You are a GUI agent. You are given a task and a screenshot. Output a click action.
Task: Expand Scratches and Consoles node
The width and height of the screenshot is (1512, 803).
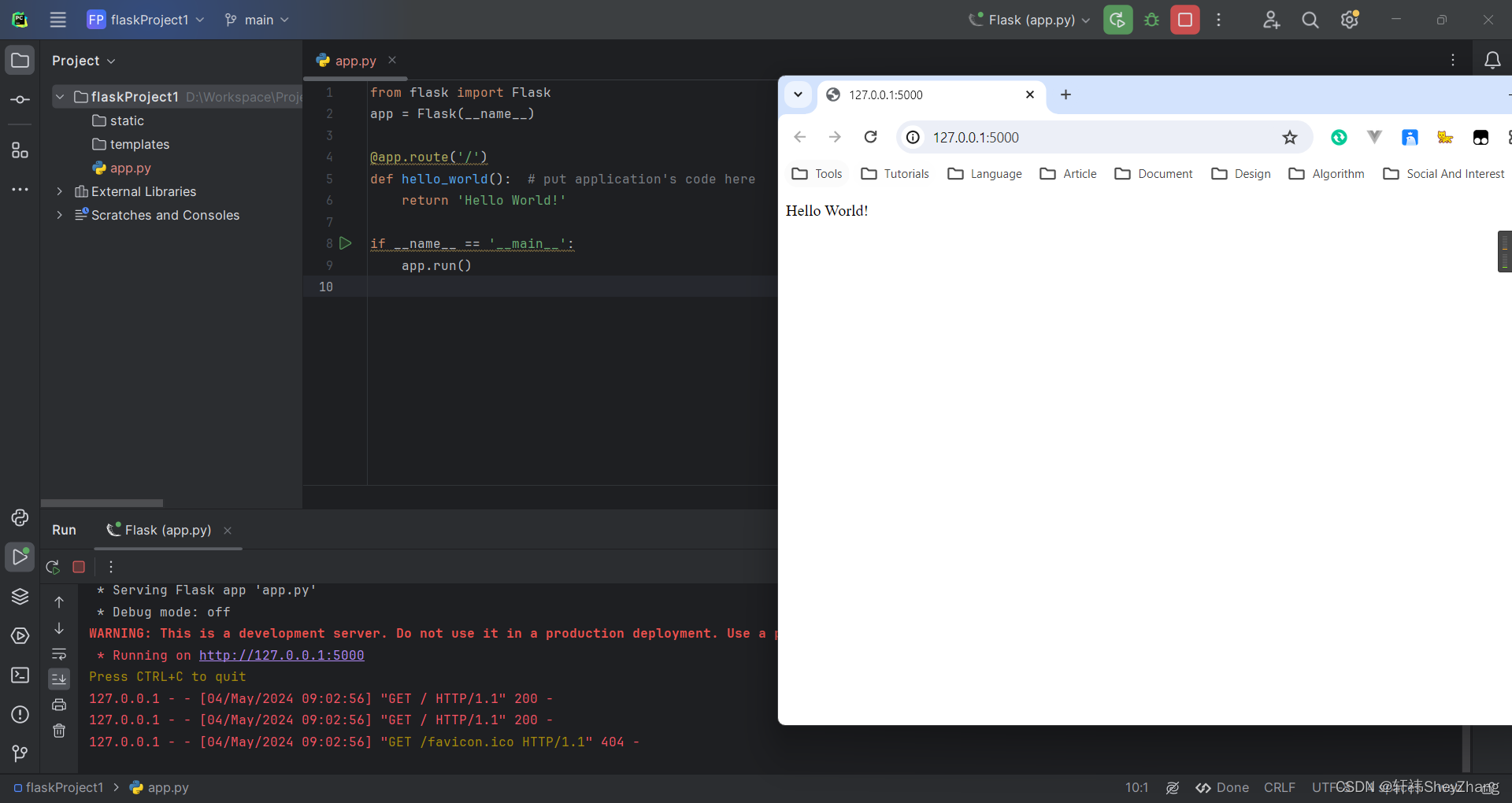coord(59,215)
